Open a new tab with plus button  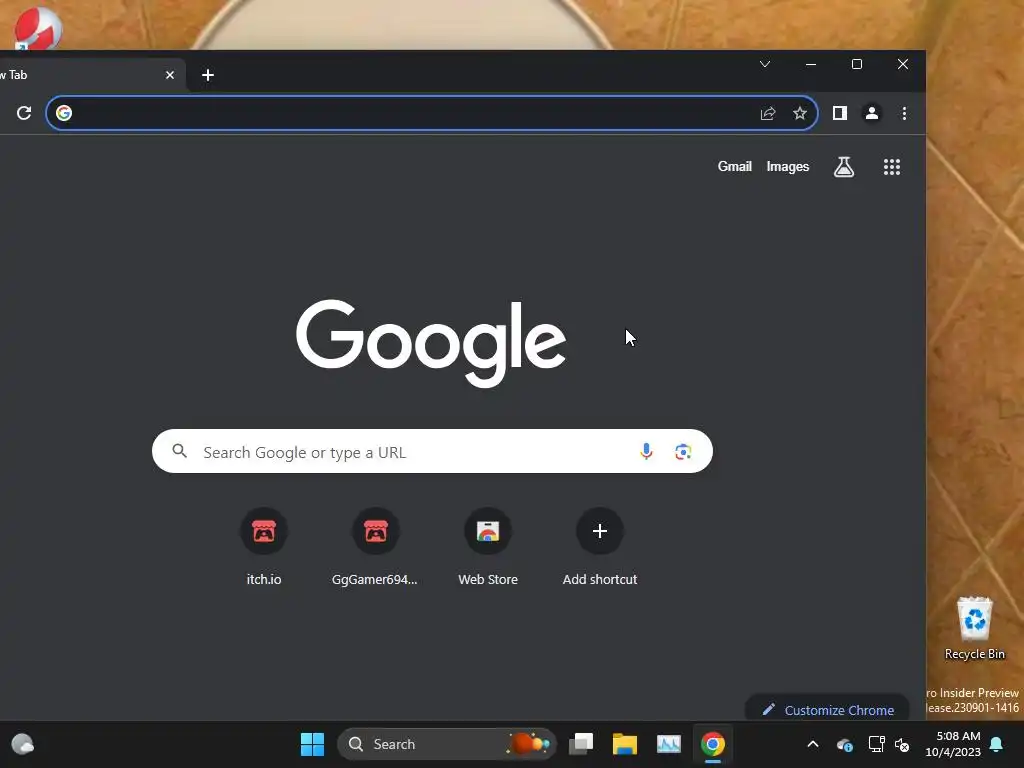(x=208, y=75)
